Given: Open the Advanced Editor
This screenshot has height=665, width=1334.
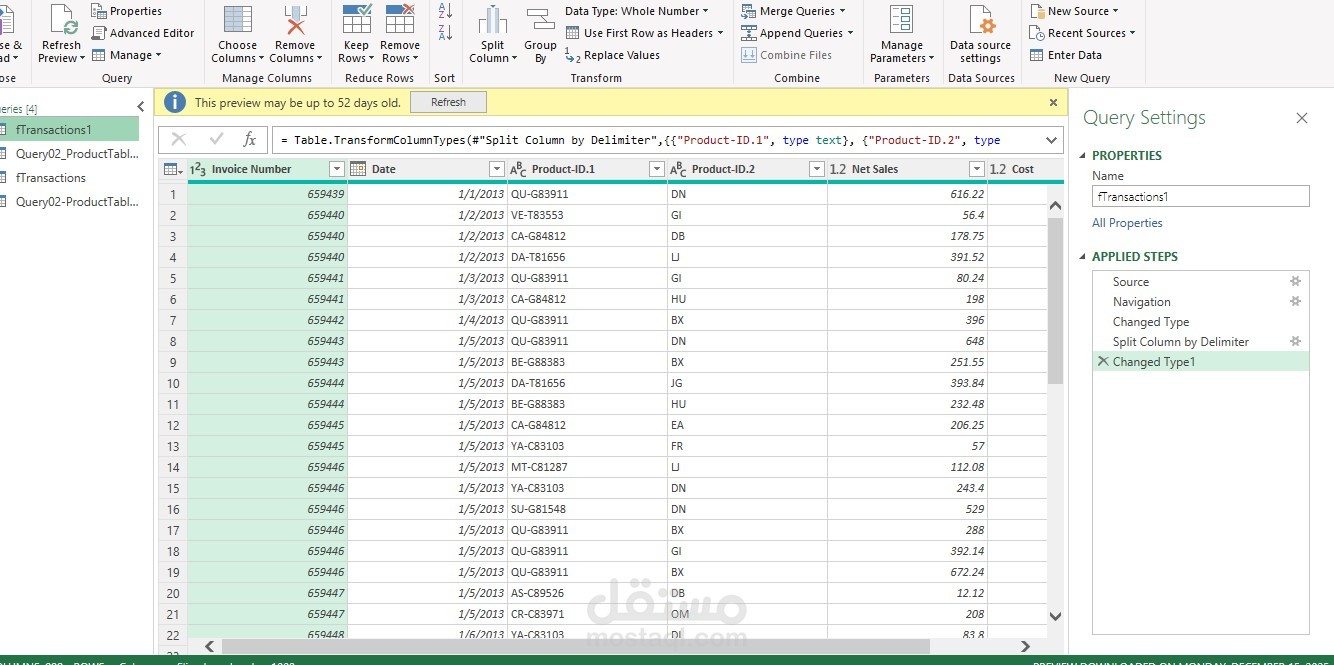Looking at the screenshot, I should 143,33.
